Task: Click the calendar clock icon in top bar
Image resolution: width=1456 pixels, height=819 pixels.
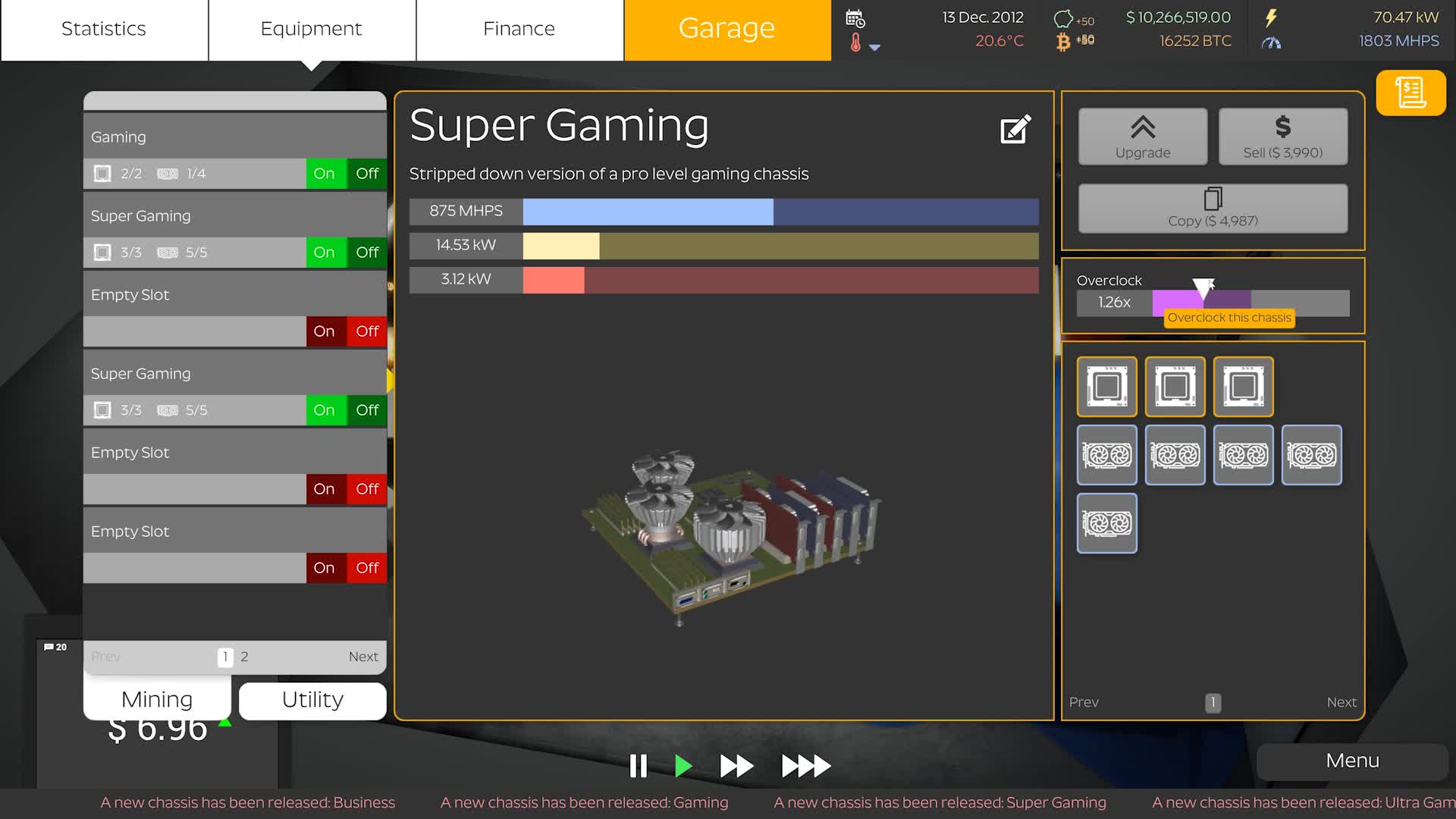Action: tap(855, 18)
